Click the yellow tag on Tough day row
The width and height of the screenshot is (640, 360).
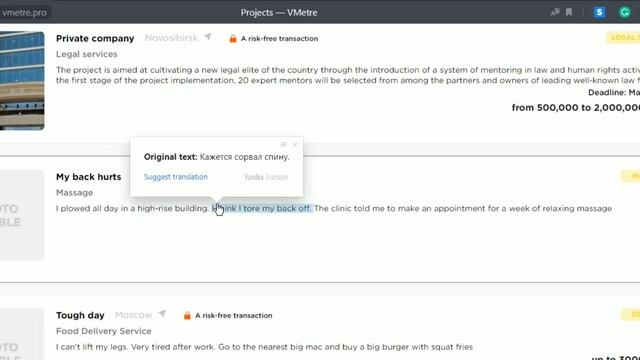coord(630,314)
